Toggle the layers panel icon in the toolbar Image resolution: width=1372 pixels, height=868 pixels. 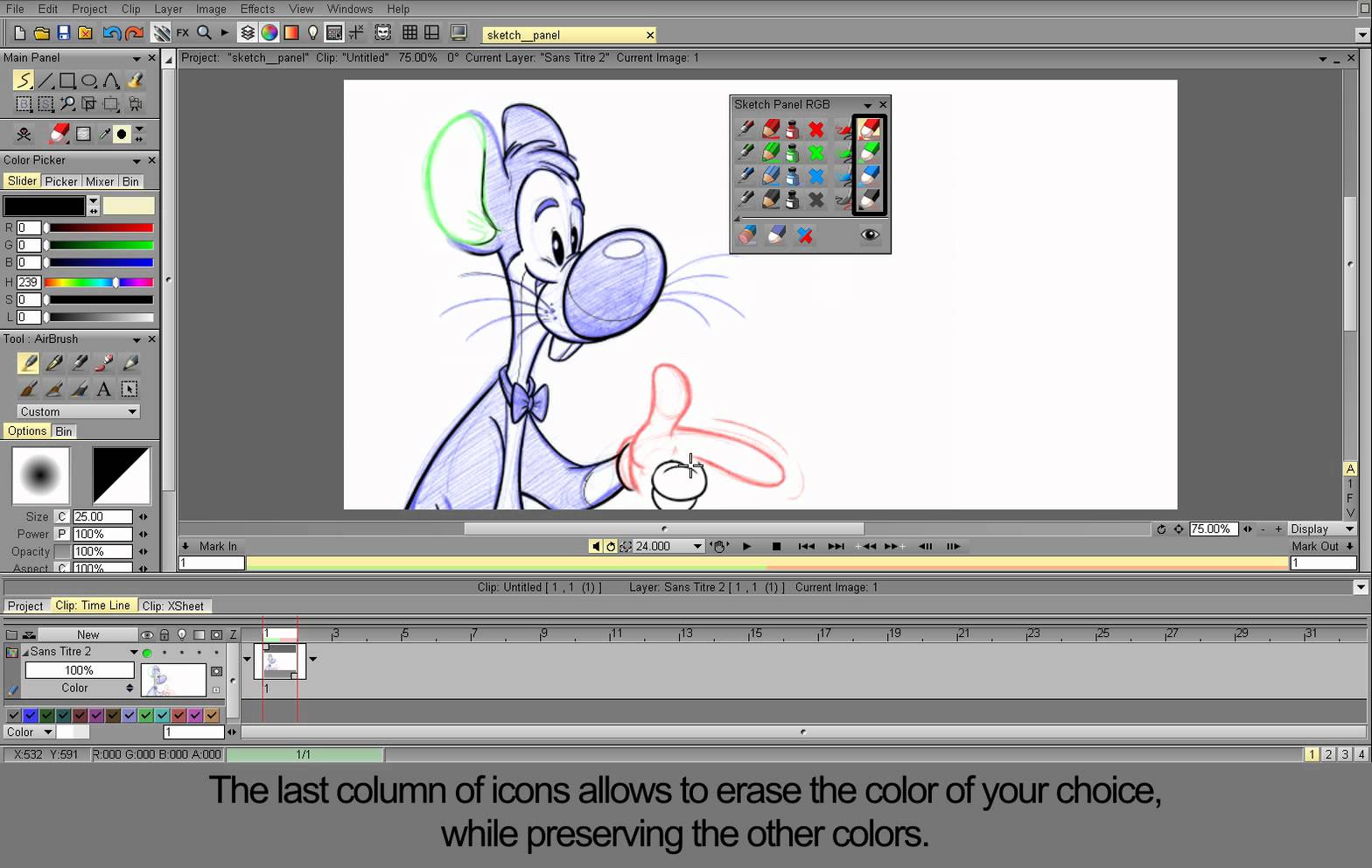click(248, 33)
